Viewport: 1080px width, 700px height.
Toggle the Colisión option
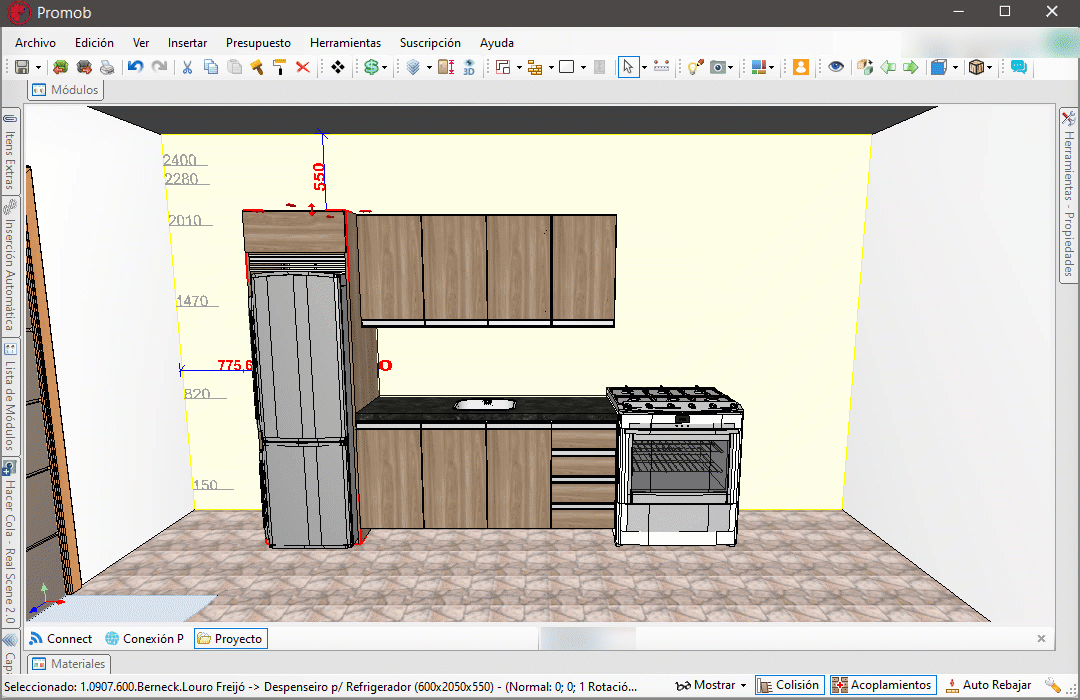click(789, 685)
